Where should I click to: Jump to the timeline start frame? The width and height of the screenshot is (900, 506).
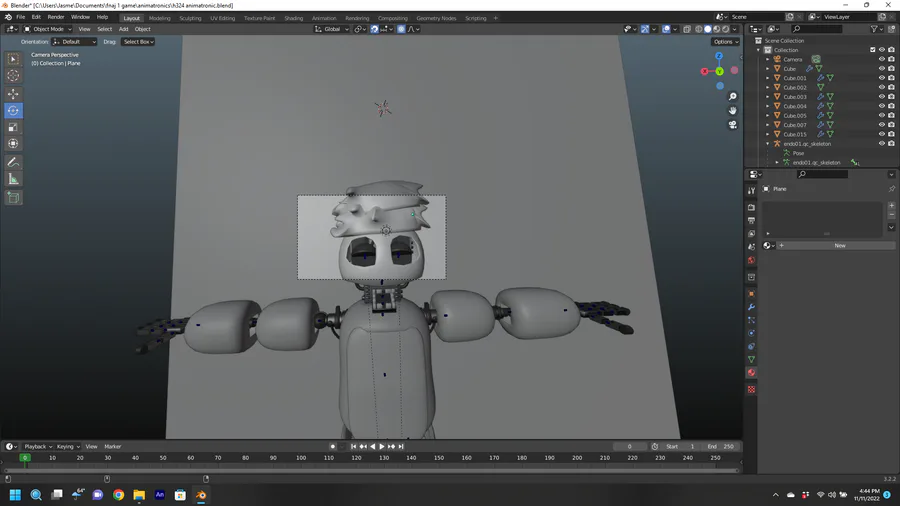pyautogui.click(x=354, y=446)
